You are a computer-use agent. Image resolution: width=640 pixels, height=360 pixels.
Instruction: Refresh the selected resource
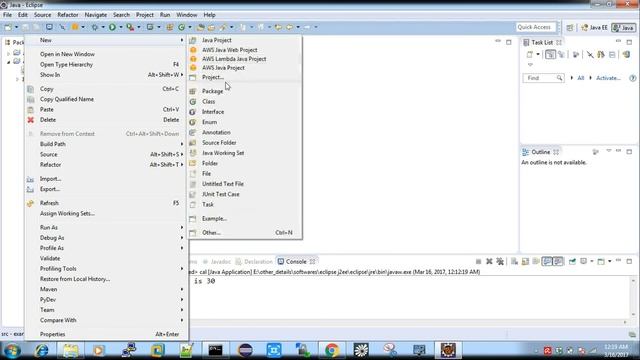[x=106, y=203]
